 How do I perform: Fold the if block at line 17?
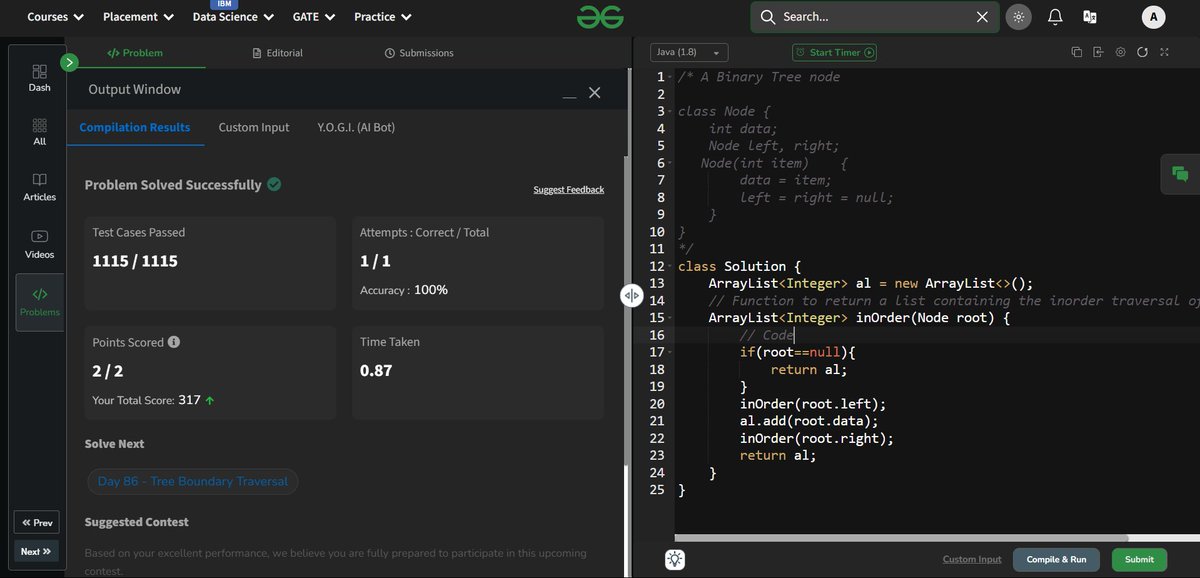point(670,352)
